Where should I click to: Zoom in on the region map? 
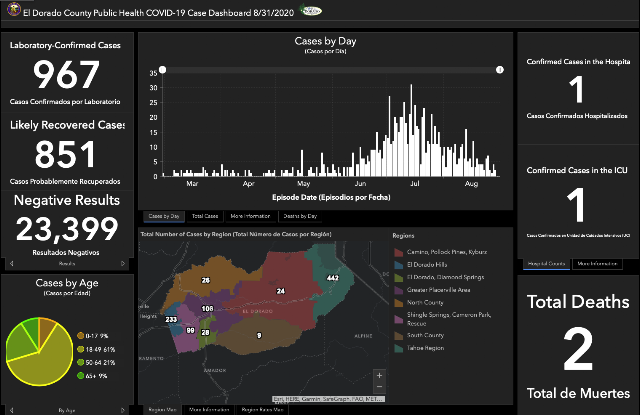click(379, 375)
